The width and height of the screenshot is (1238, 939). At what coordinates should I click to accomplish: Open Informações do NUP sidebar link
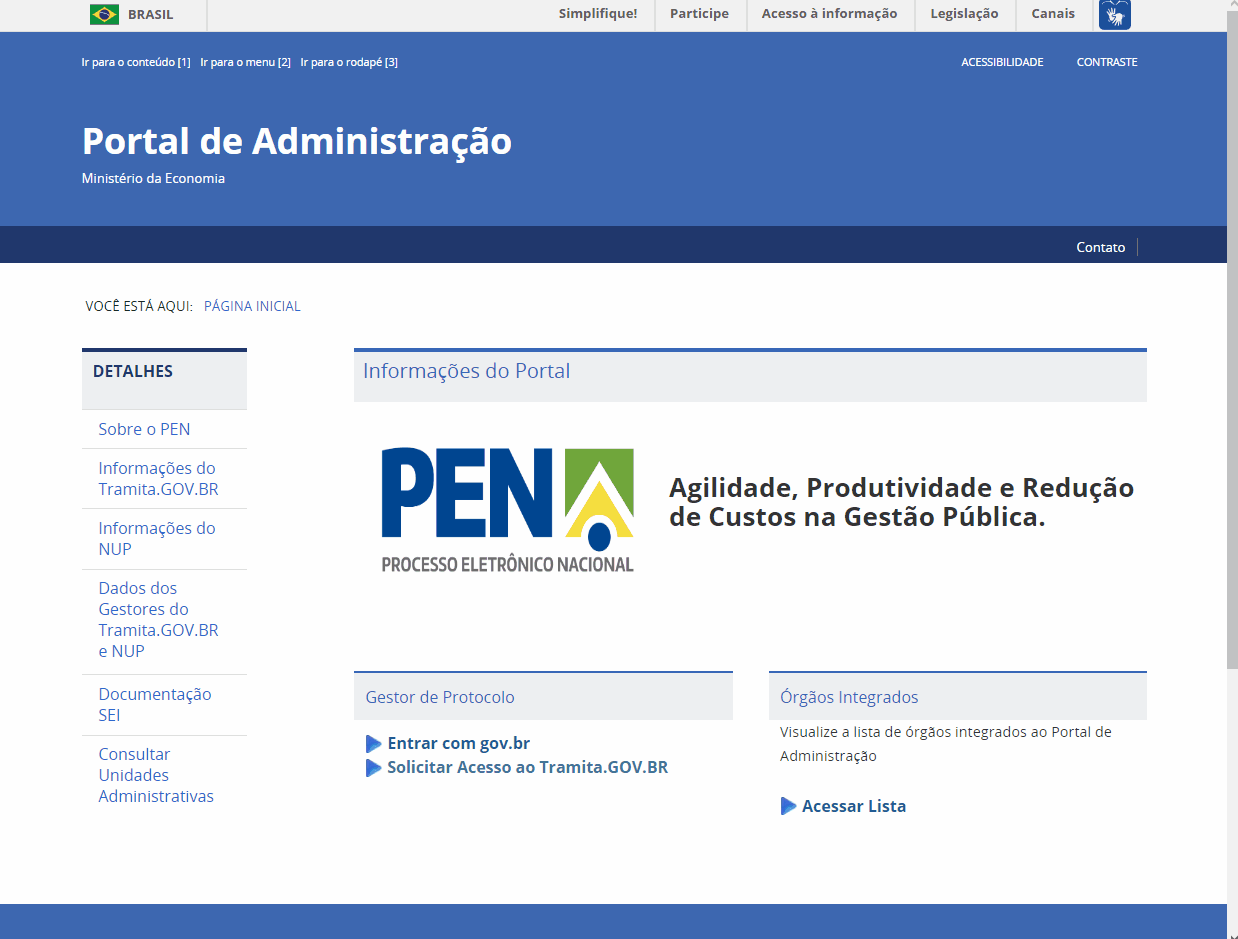[157, 539]
